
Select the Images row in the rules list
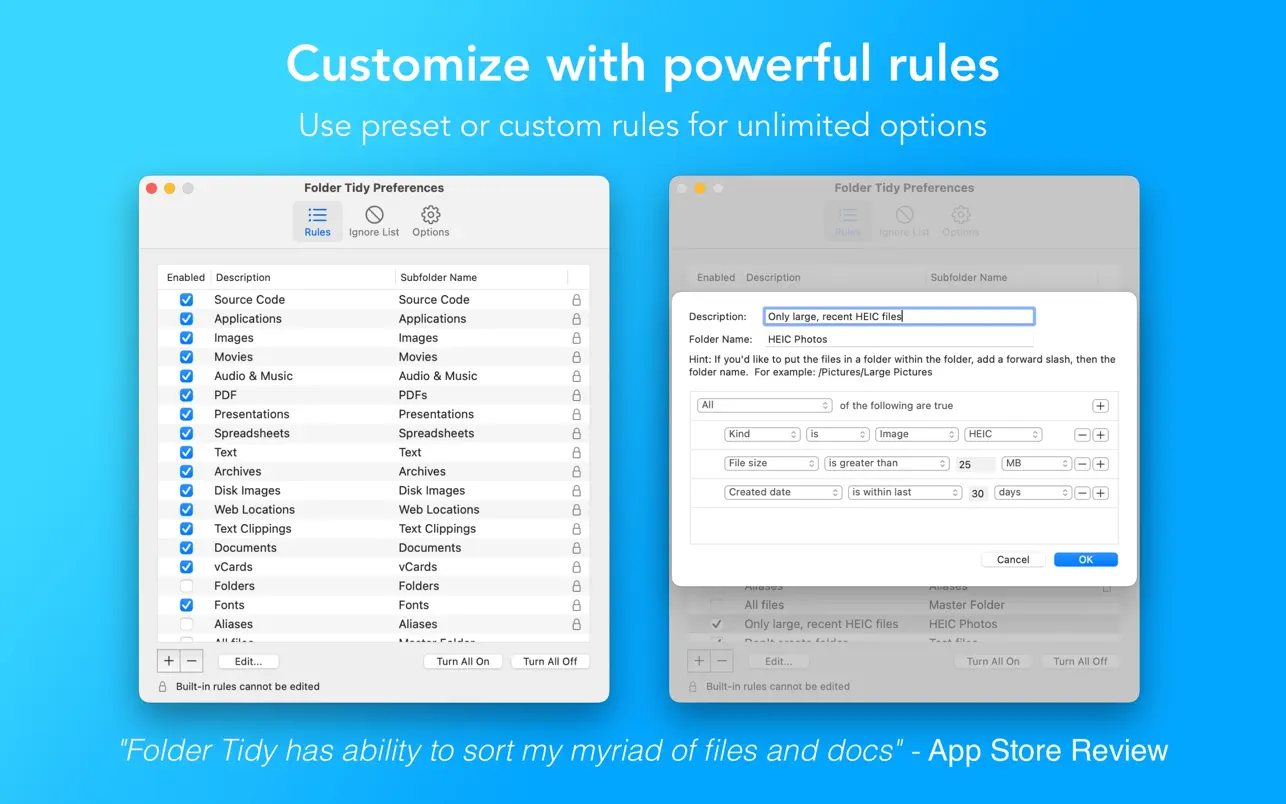(x=300, y=338)
